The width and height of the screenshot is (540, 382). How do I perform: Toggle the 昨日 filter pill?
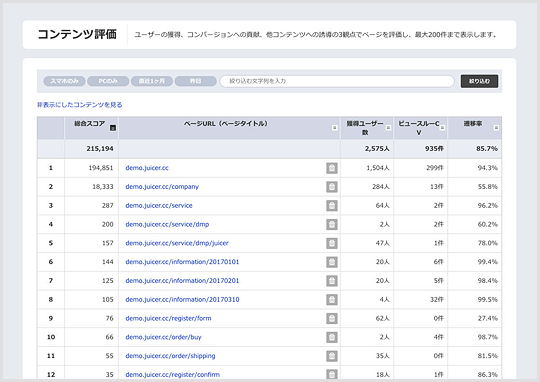196,81
